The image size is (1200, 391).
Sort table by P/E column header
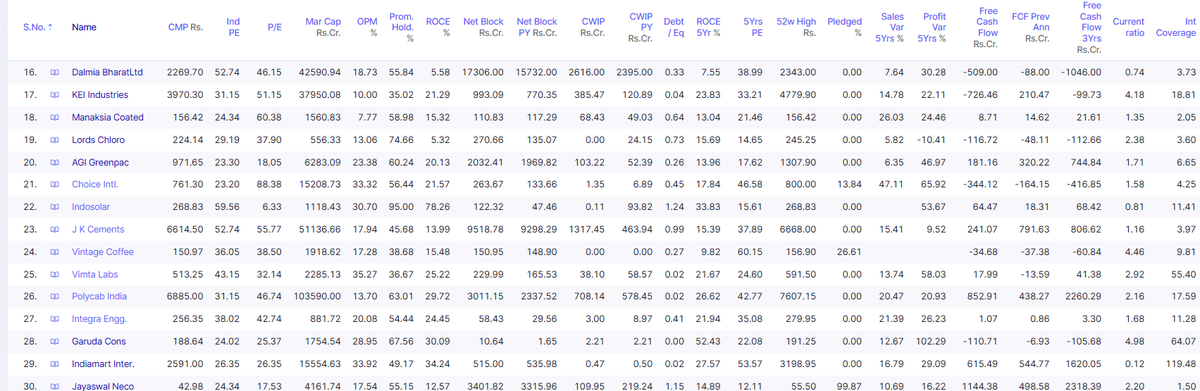click(x=274, y=27)
